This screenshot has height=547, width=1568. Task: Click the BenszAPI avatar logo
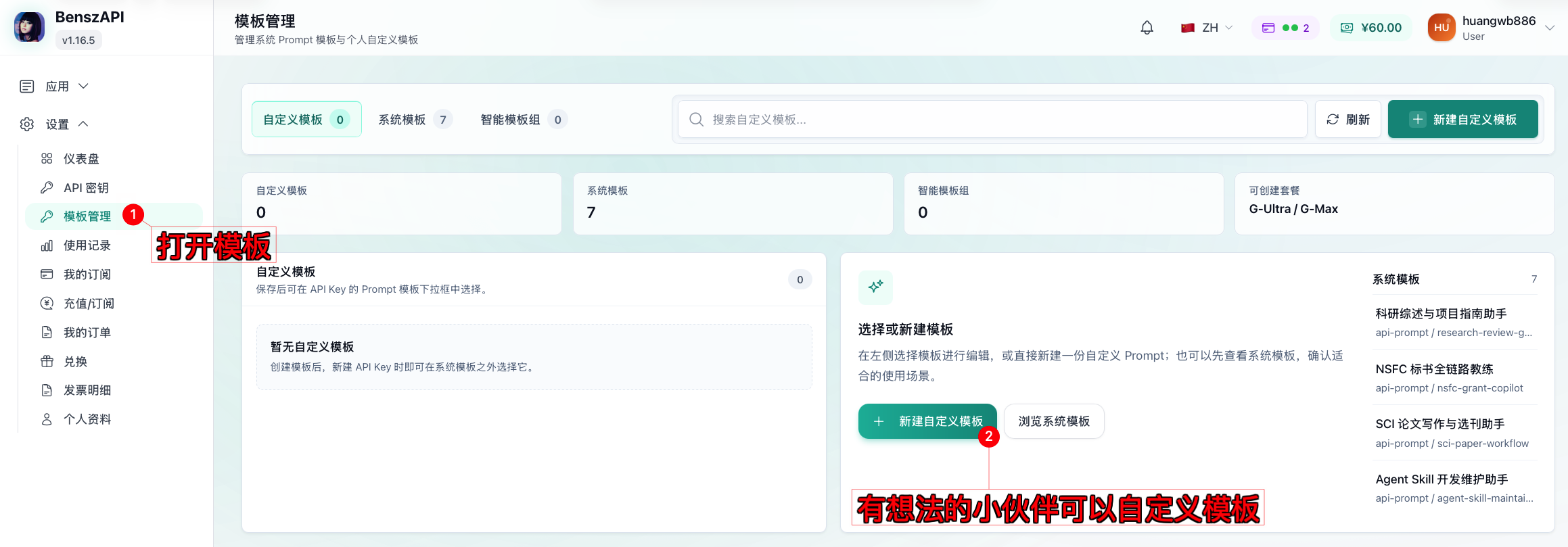click(x=29, y=27)
